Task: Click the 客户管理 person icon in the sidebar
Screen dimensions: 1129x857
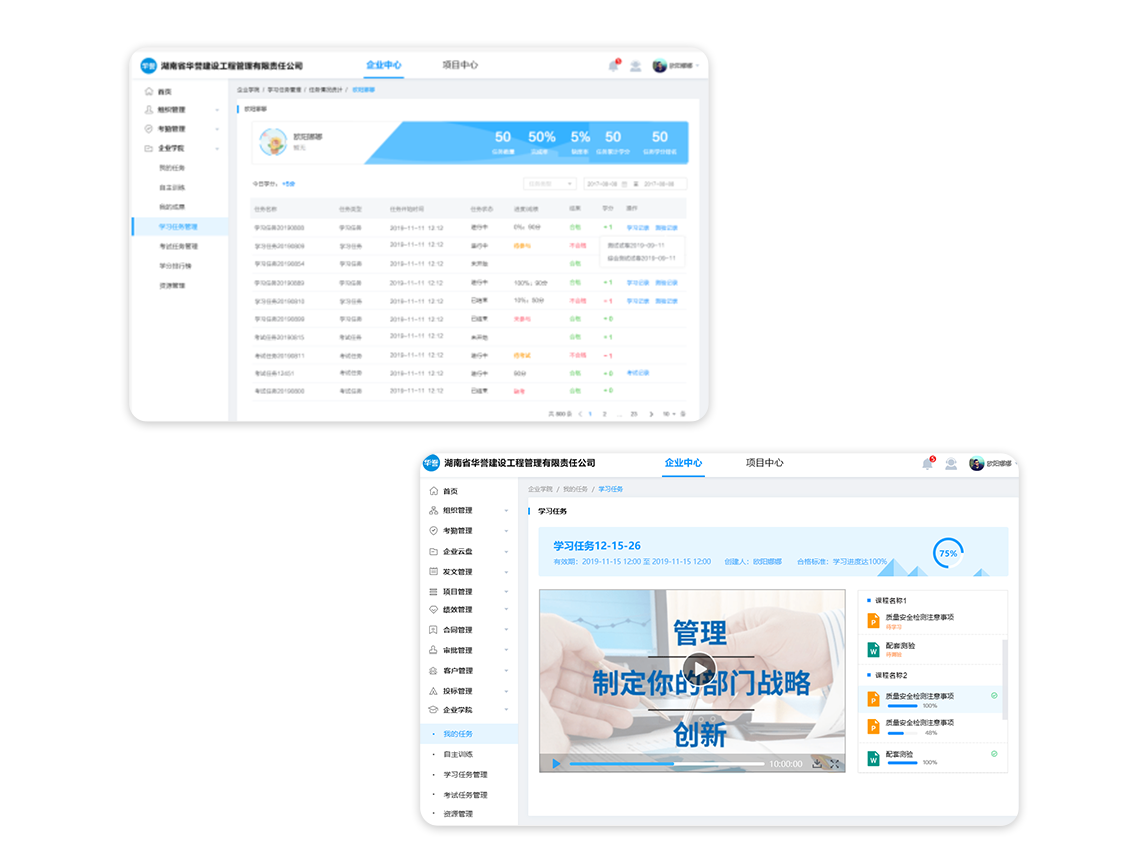Action: [433, 671]
